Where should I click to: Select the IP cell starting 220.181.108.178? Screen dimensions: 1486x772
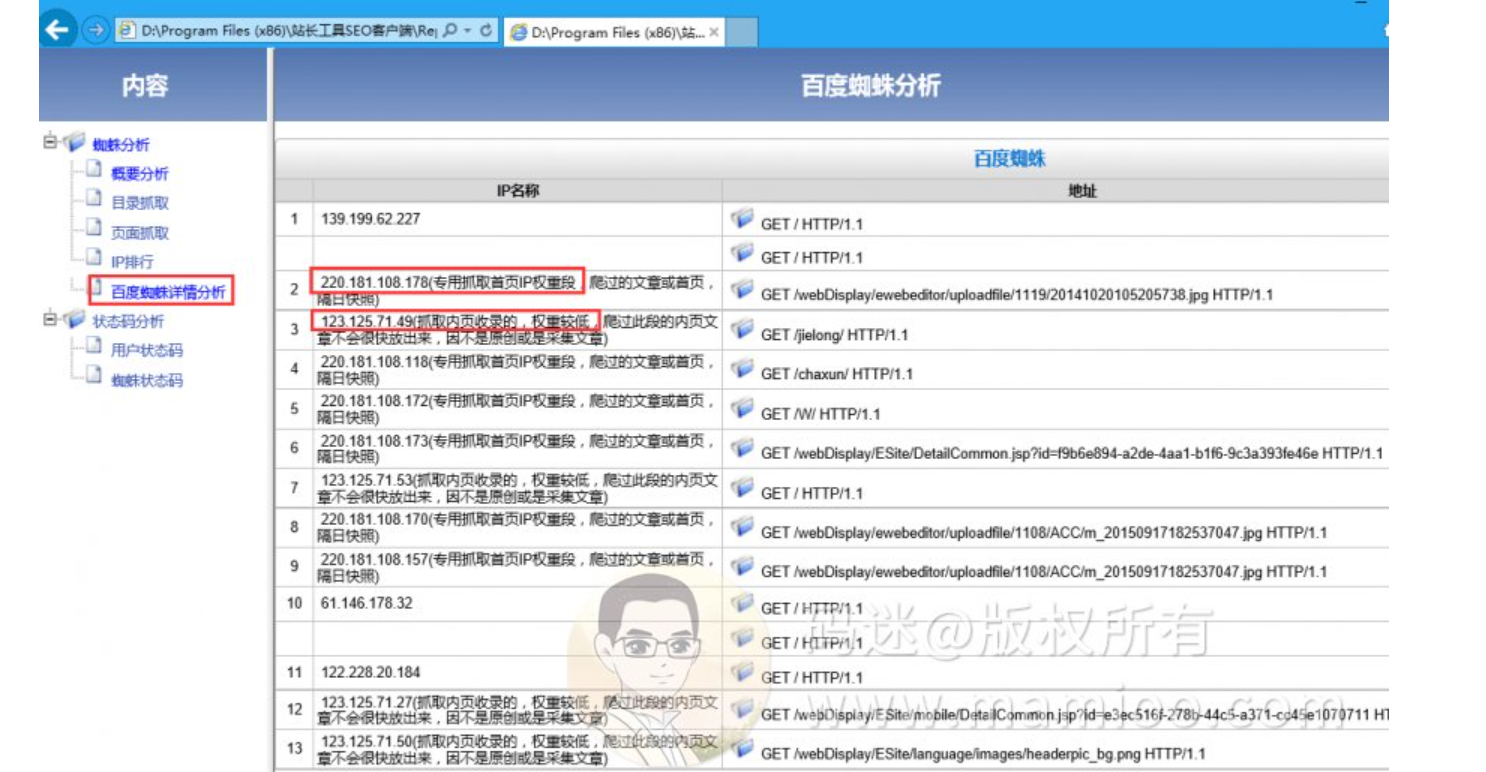518,290
